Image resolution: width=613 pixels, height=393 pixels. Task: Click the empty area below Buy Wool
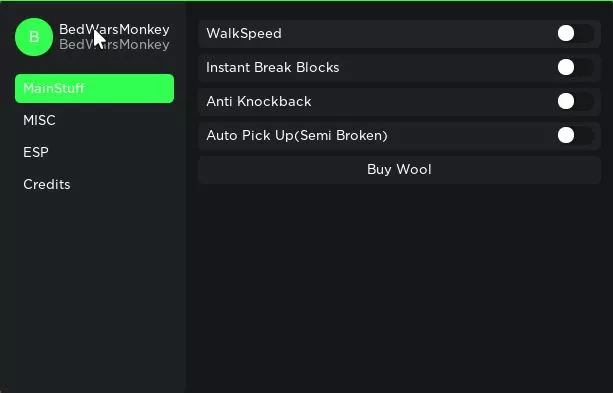click(x=399, y=285)
